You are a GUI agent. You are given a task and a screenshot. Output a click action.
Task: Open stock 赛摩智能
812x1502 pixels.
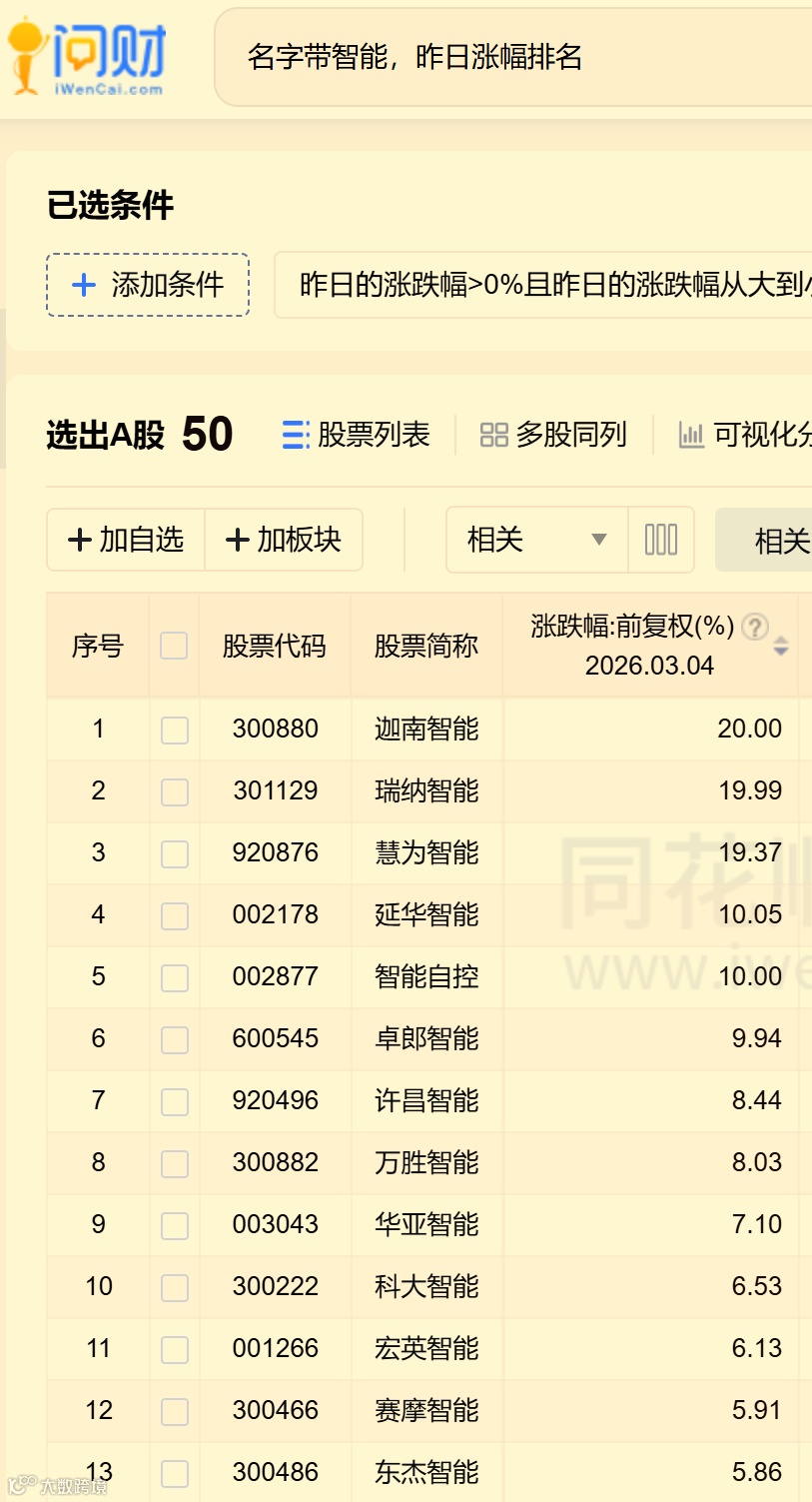tap(426, 1410)
